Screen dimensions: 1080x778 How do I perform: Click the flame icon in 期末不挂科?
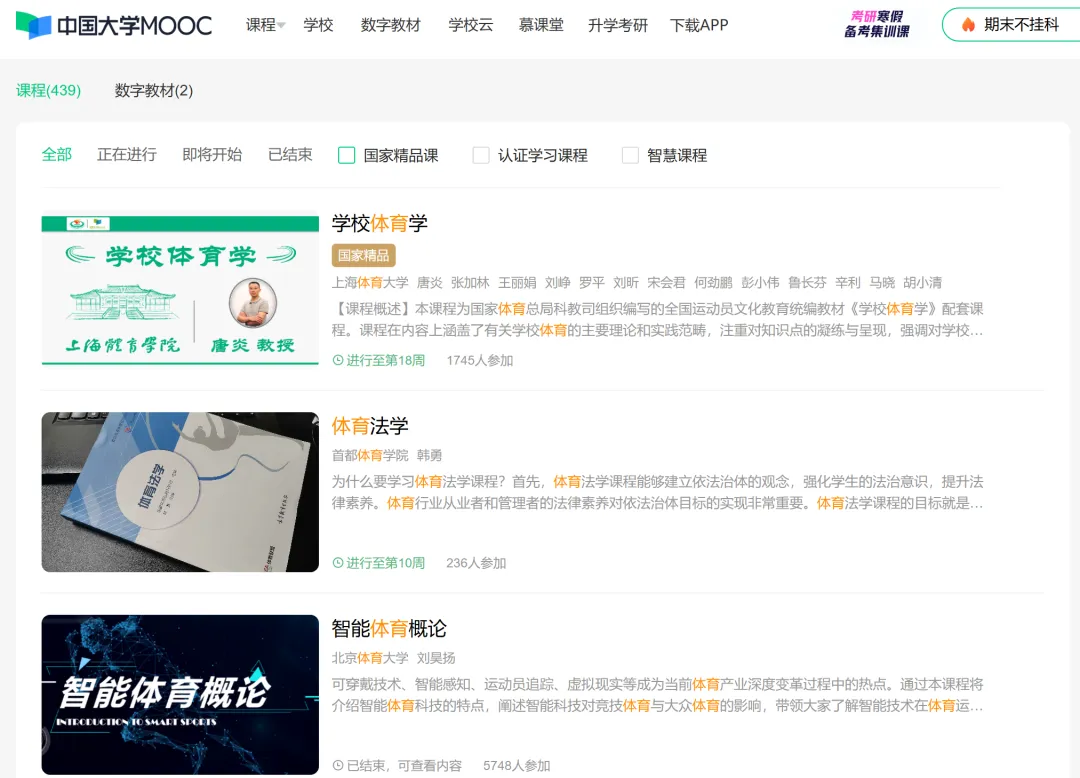pos(968,25)
